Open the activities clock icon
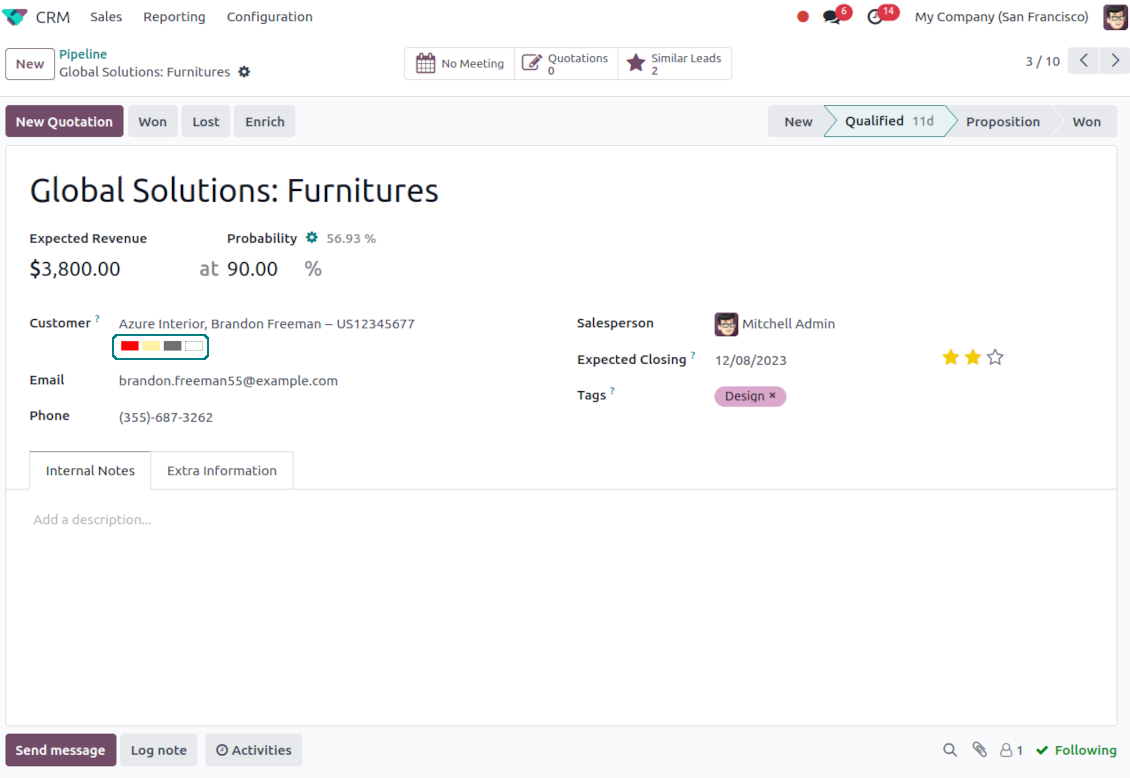Image resolution: width=1130 pixels, height=778 pixels. (x=876, y=17)
